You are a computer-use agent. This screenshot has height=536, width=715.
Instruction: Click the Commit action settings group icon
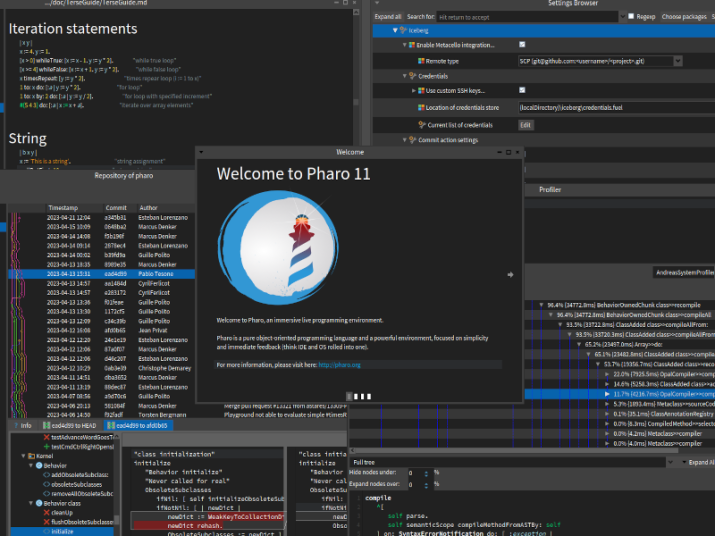(x=413, y=140)
